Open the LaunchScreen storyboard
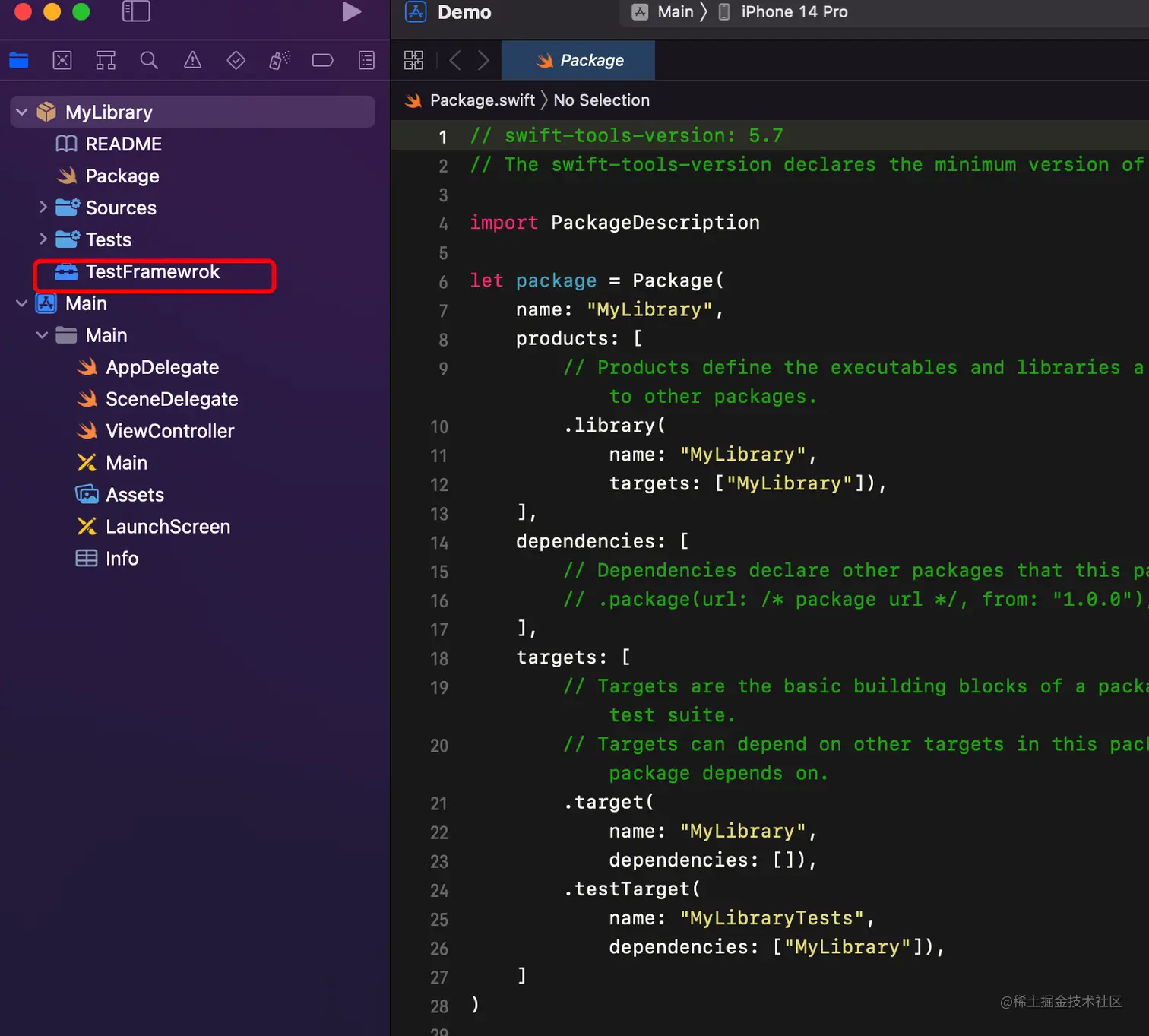 (x=168, y=527)
